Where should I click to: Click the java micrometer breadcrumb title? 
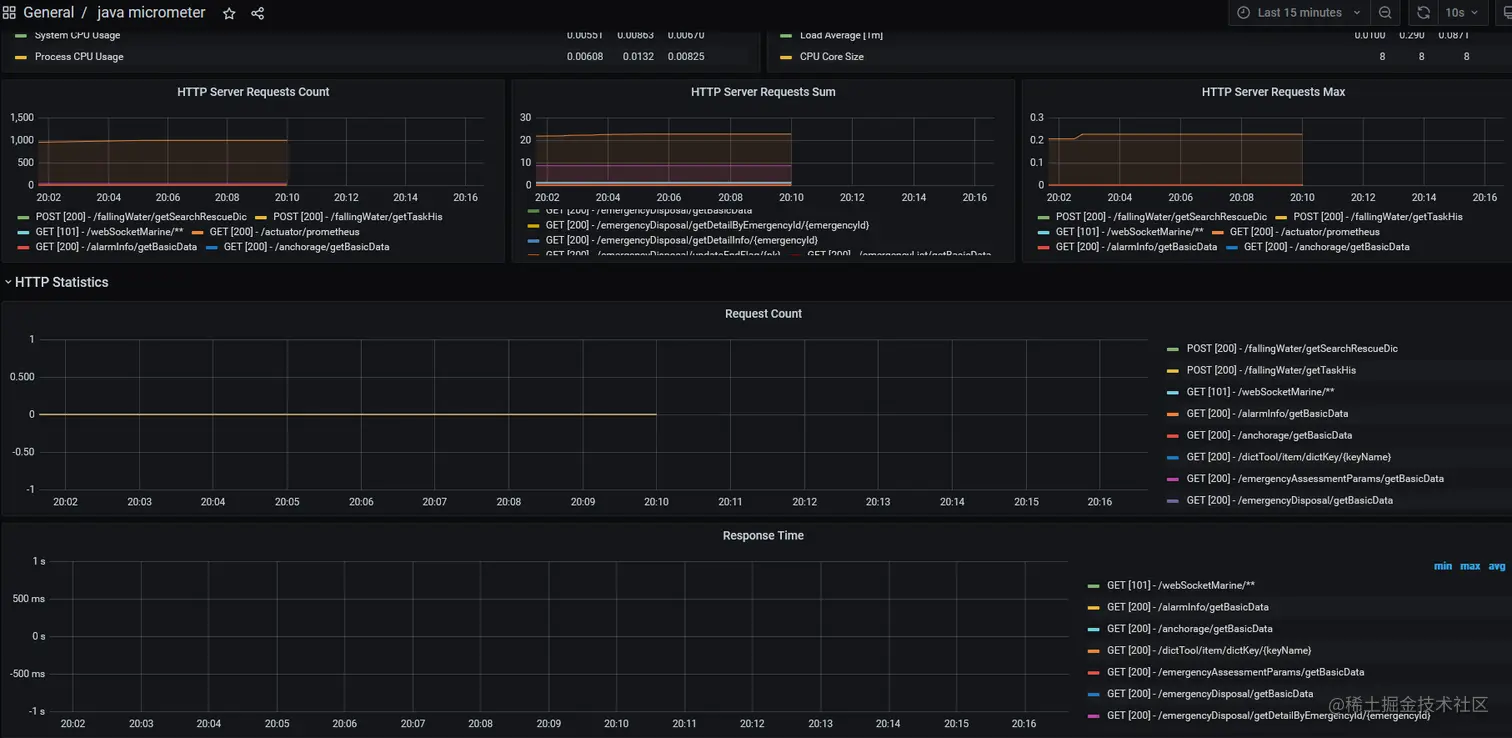(151, 13)
